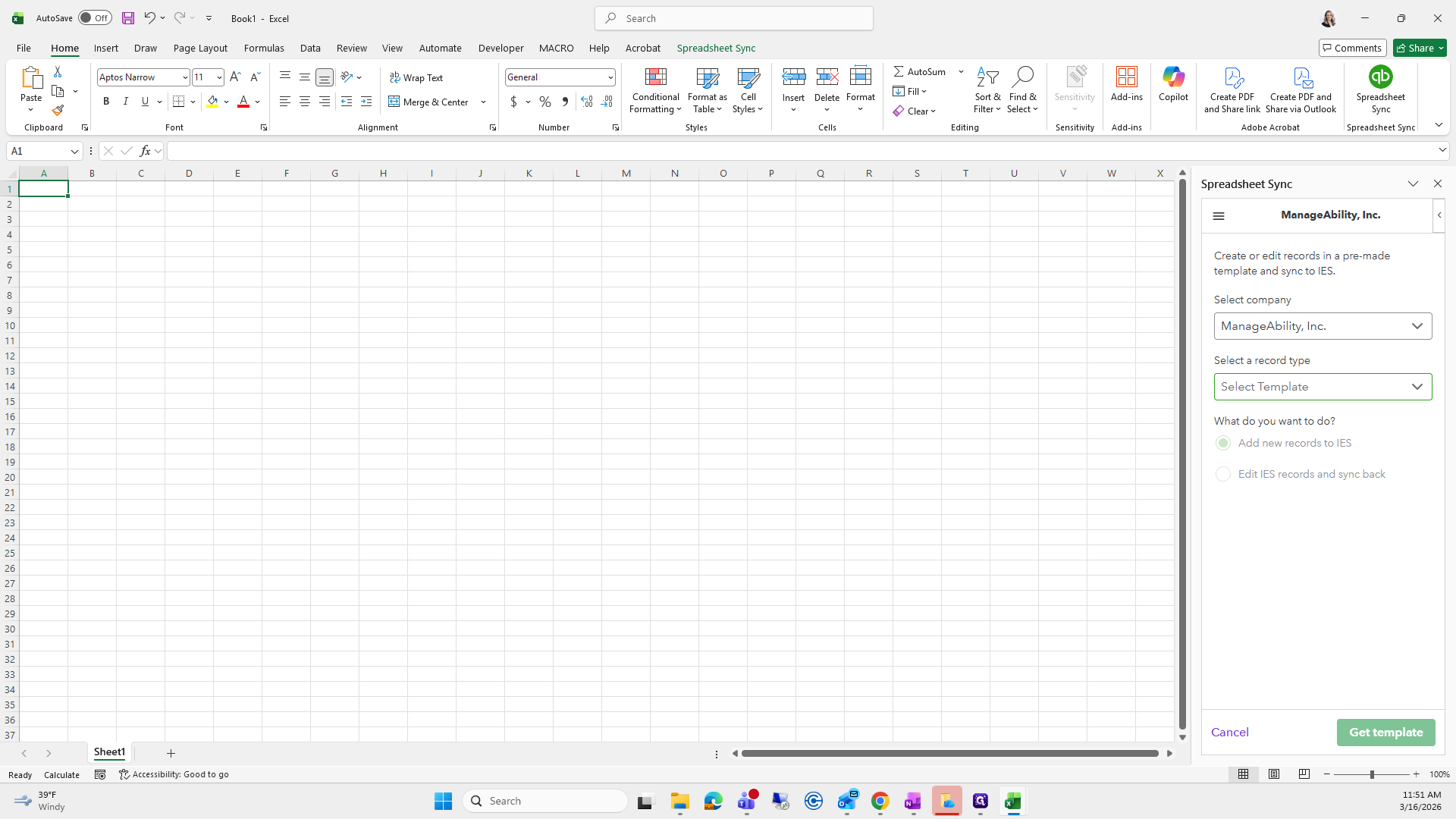This screenshot has width=1456, height=819.
Task: Switch to the Formulas ribbon tab
Action: click(264, 48)
